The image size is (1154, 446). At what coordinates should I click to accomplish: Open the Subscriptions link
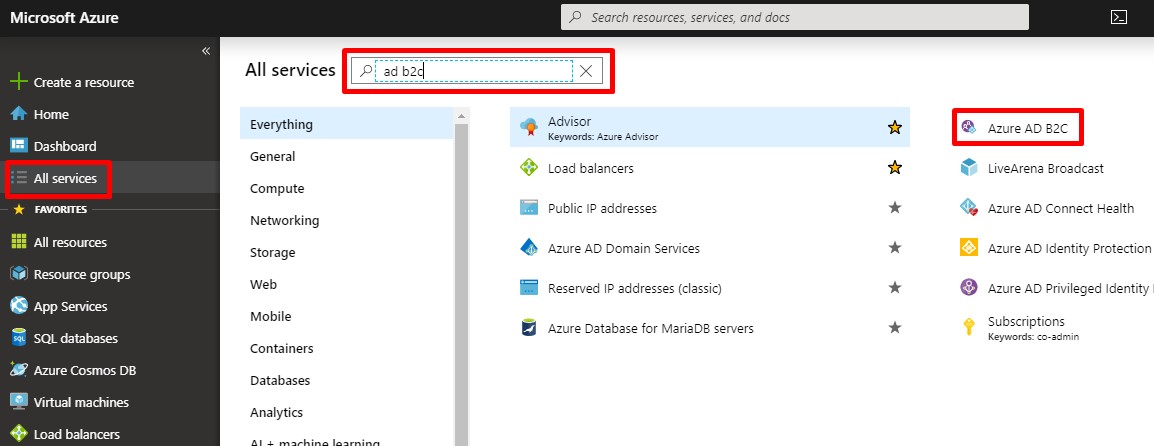1026,322
